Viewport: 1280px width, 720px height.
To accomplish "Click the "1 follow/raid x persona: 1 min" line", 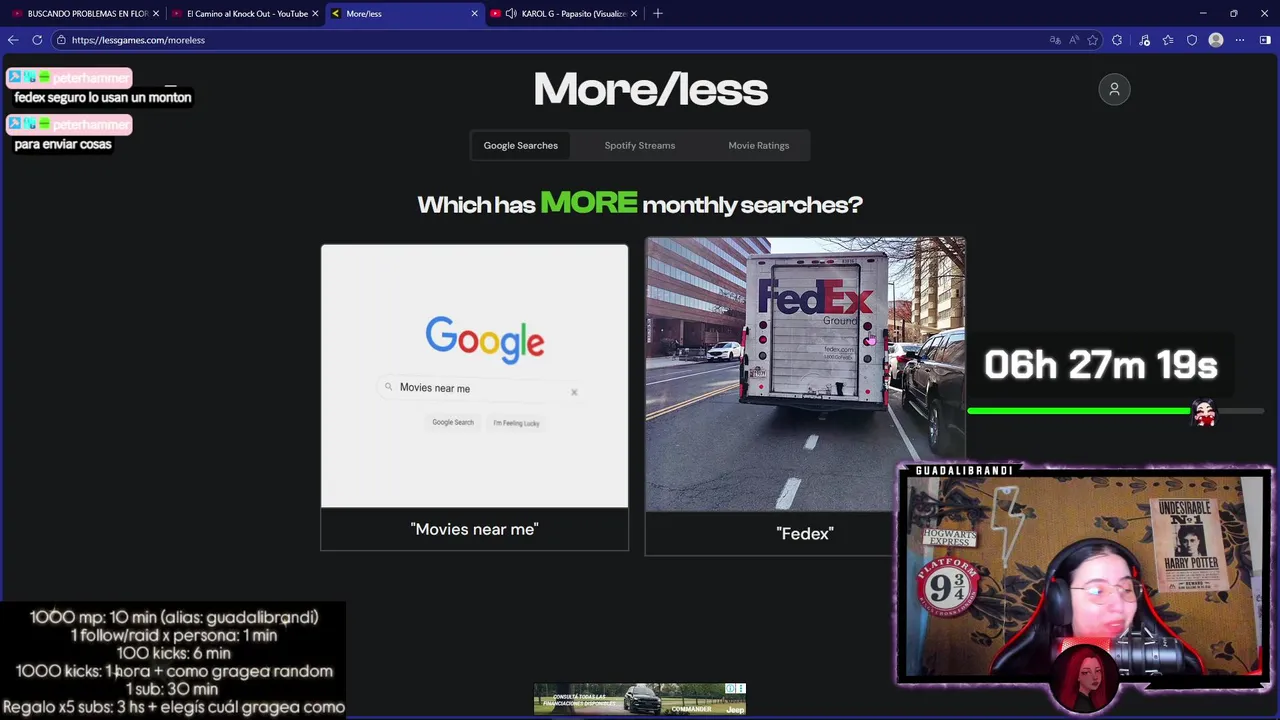I will click(174, 635).
